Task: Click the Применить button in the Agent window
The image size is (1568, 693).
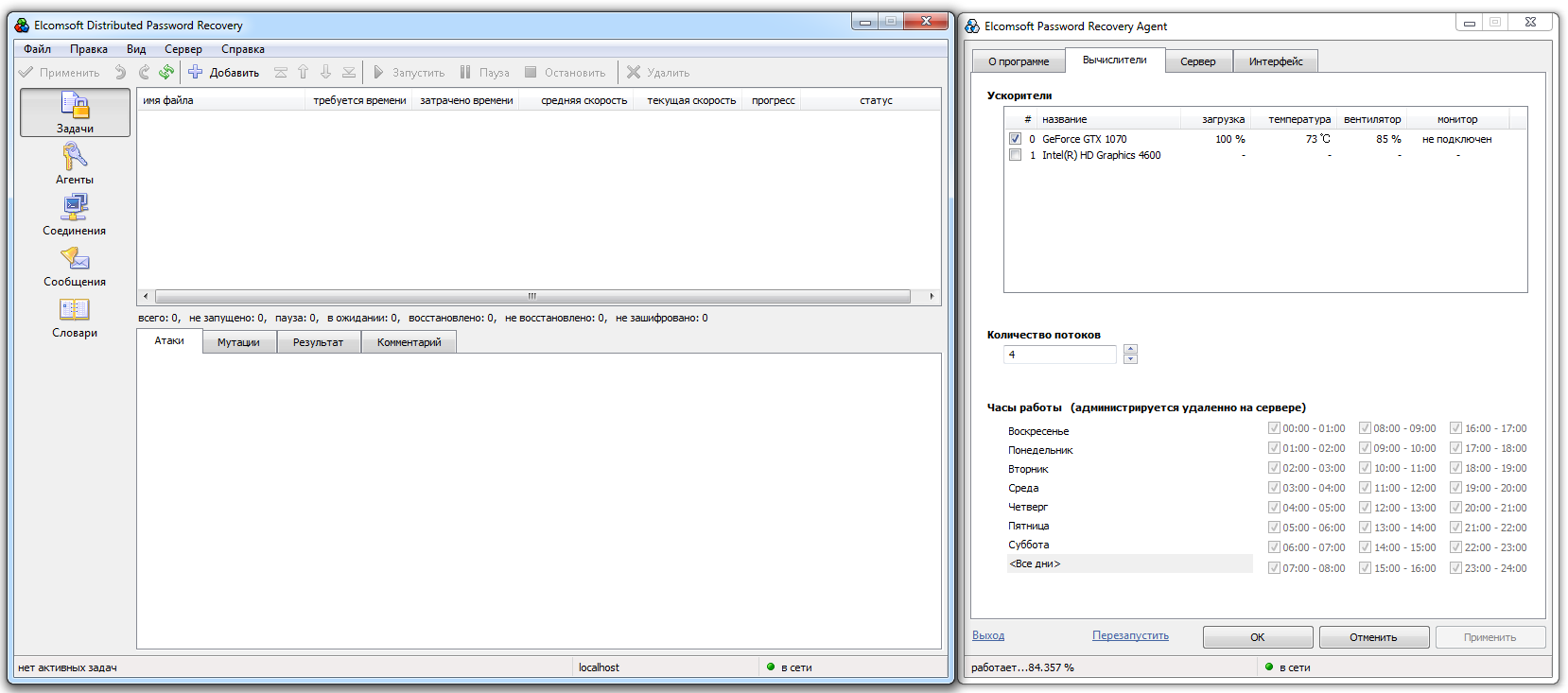Action: [1490, 637]
